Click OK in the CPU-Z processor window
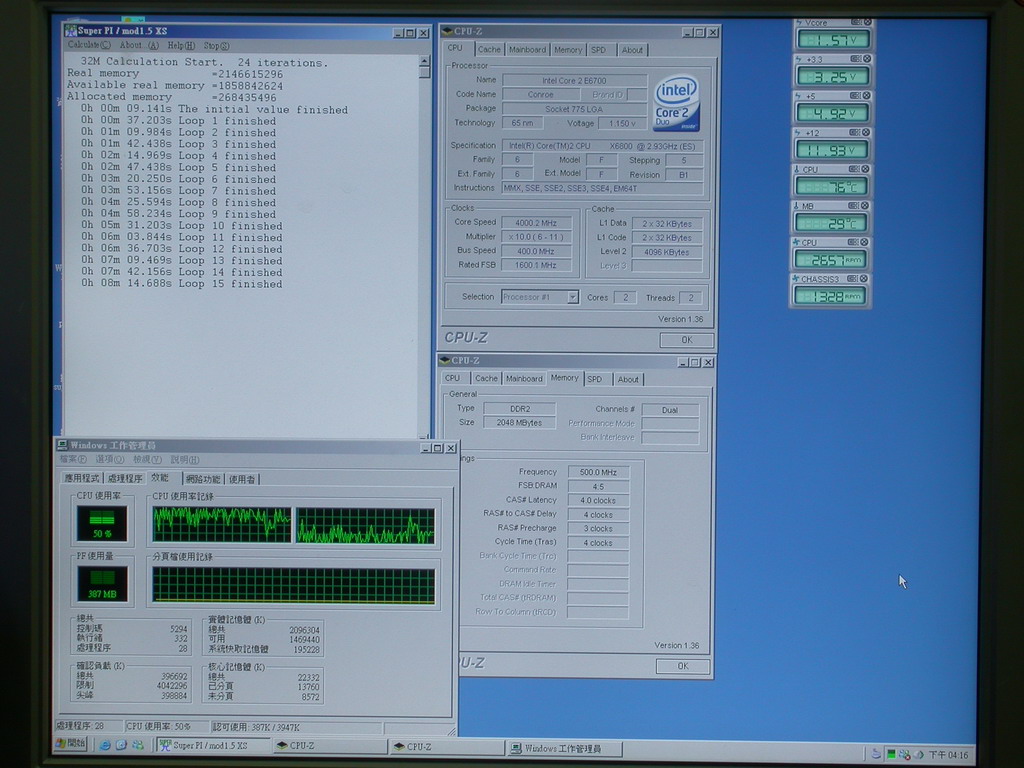 click(x=686, y=340)
